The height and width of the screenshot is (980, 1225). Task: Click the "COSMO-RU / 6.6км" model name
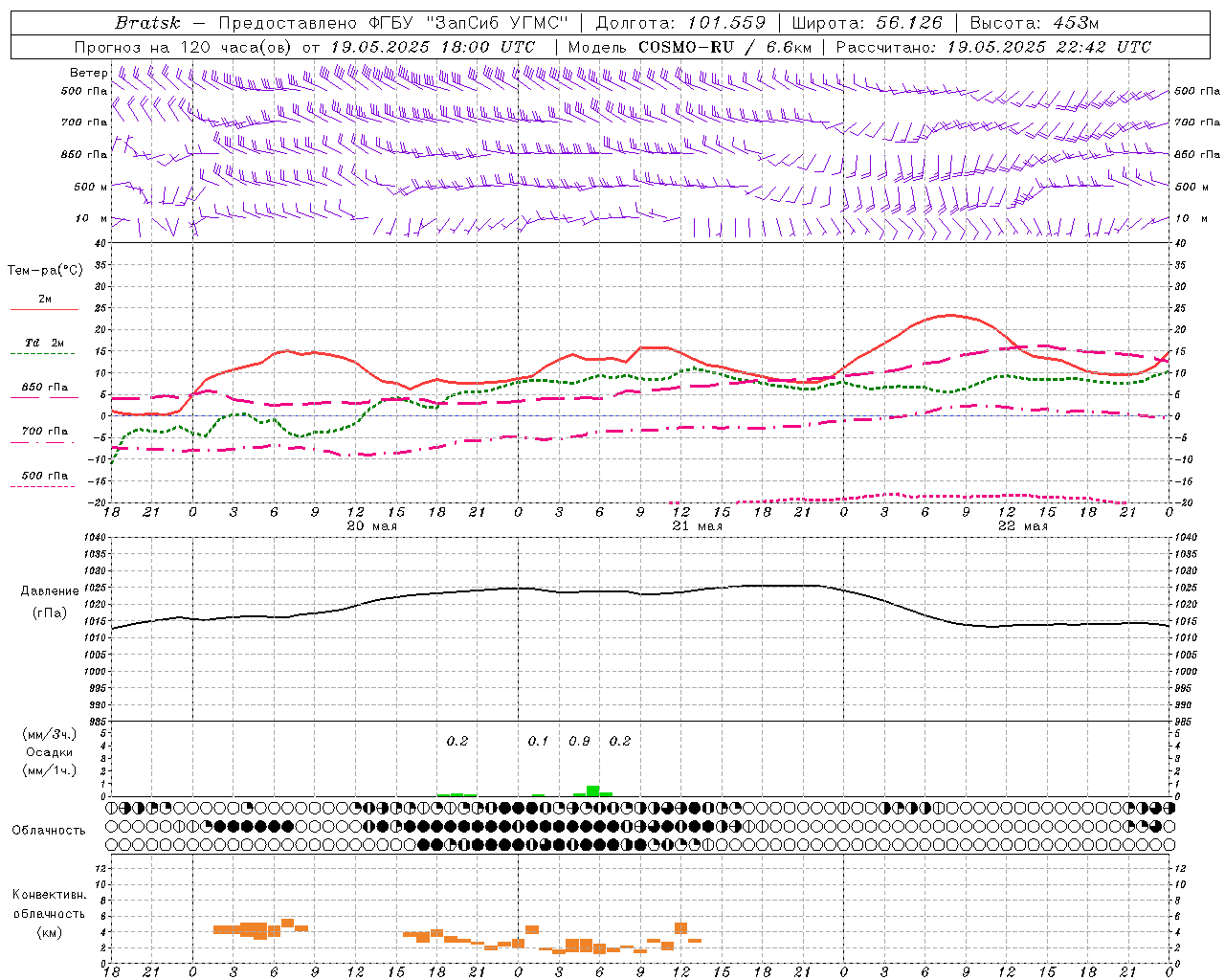(724, 47)
